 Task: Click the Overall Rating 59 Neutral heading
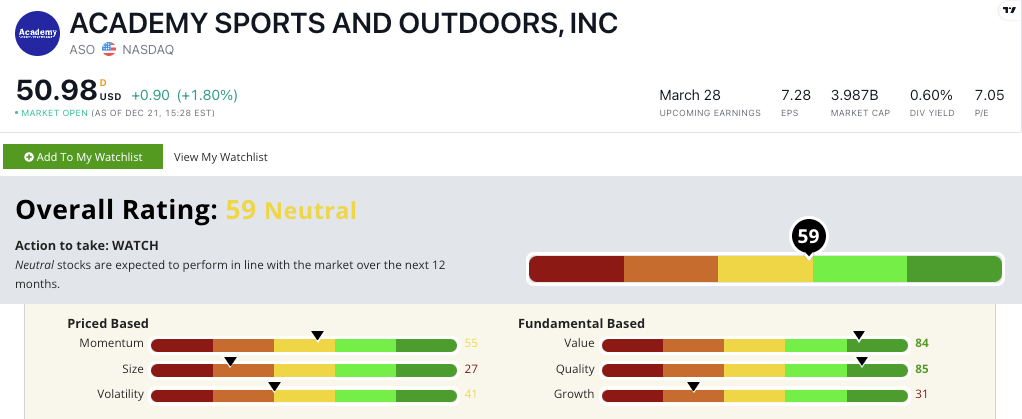point(186,210)
